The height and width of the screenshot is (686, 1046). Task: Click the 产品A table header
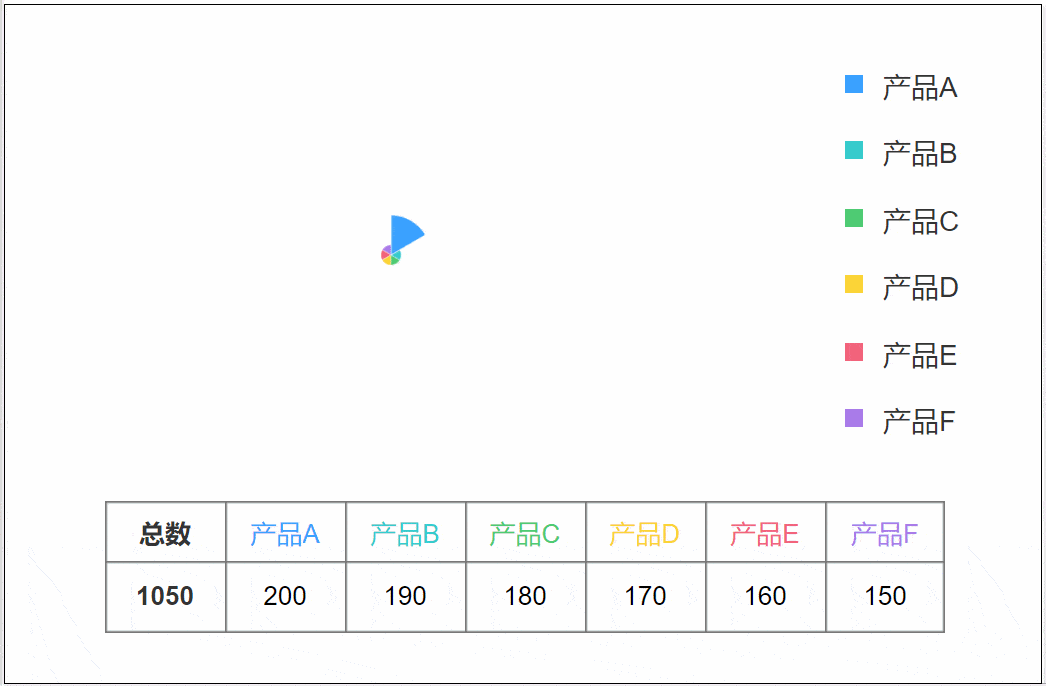coord(286,533)
